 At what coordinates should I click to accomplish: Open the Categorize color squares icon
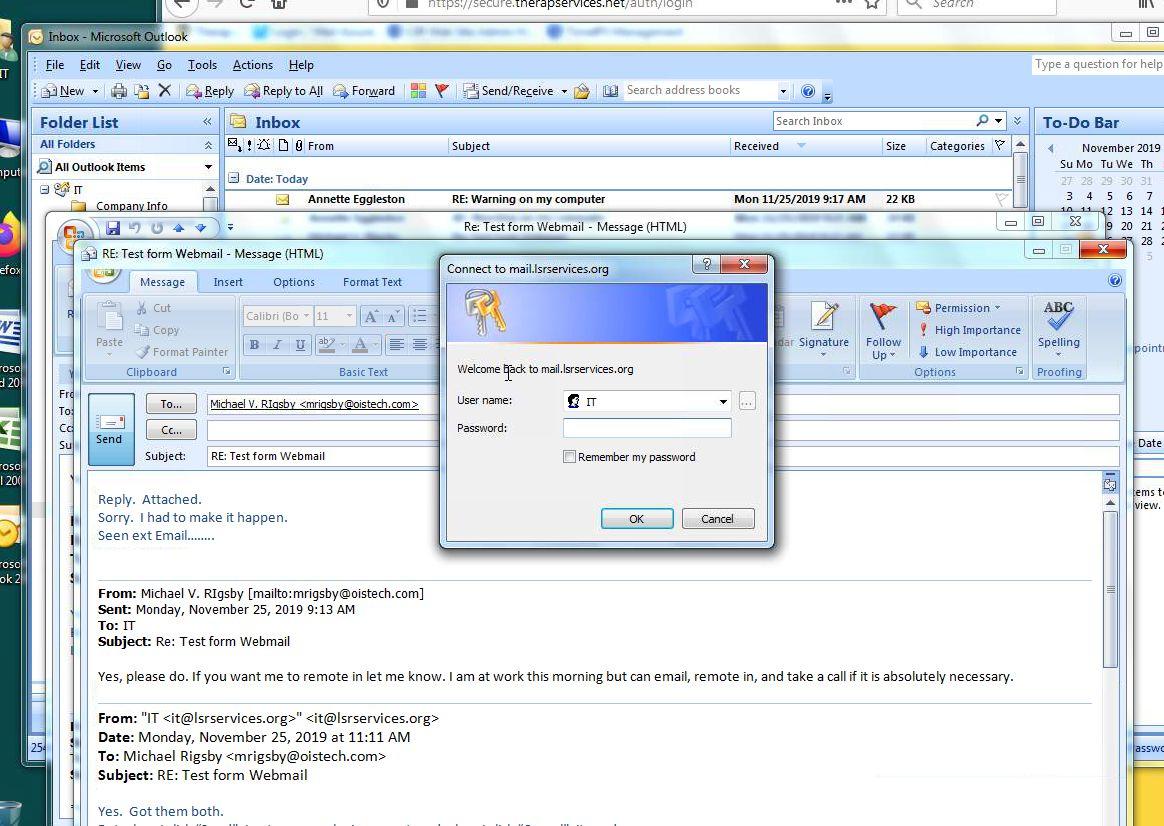point(419,91)
